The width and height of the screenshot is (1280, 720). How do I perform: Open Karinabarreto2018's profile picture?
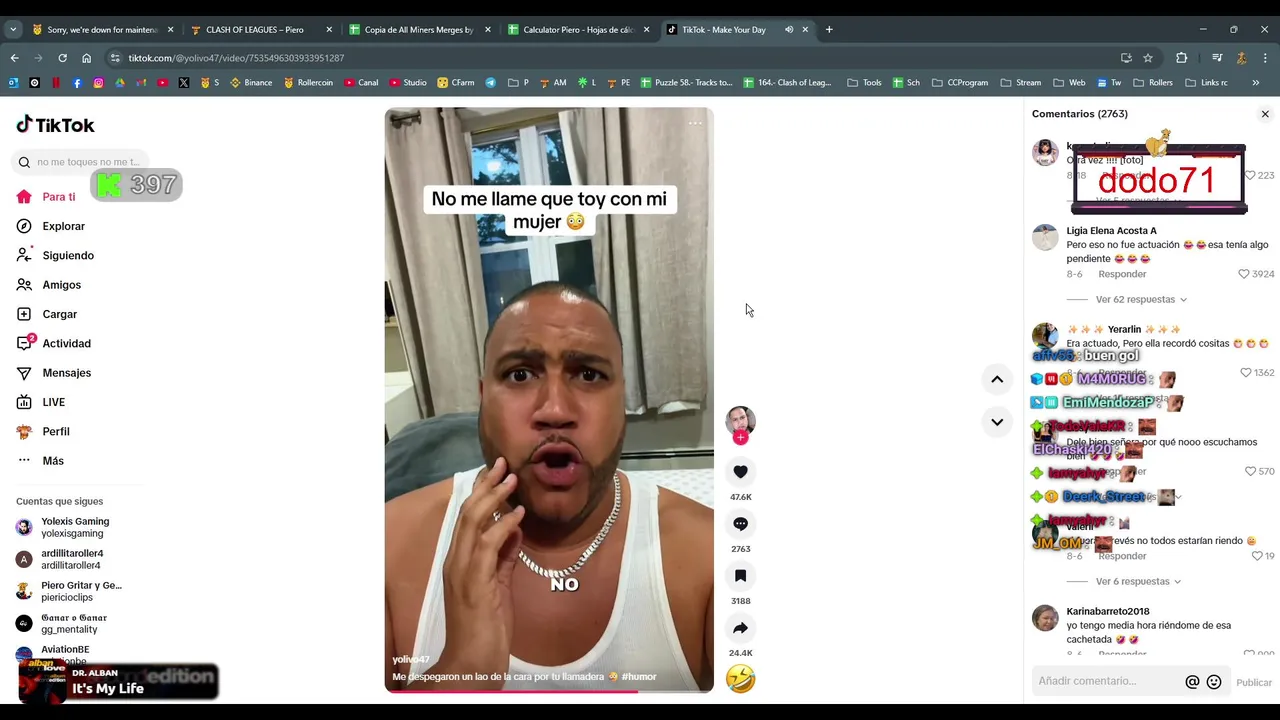(x=1045, y=618)
